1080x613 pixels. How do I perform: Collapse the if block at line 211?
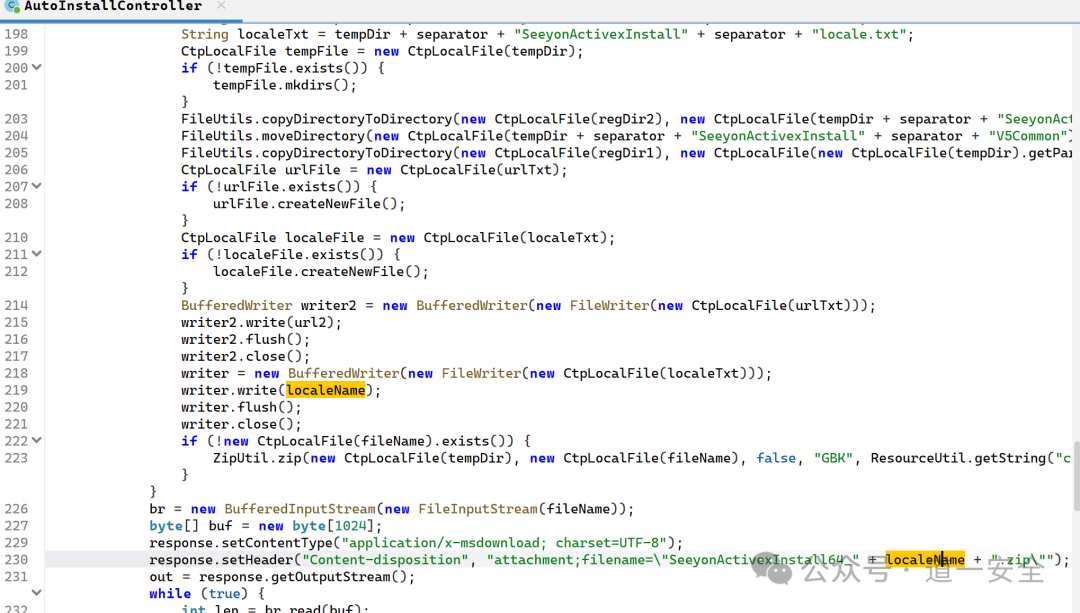click(x=37, y=254)
